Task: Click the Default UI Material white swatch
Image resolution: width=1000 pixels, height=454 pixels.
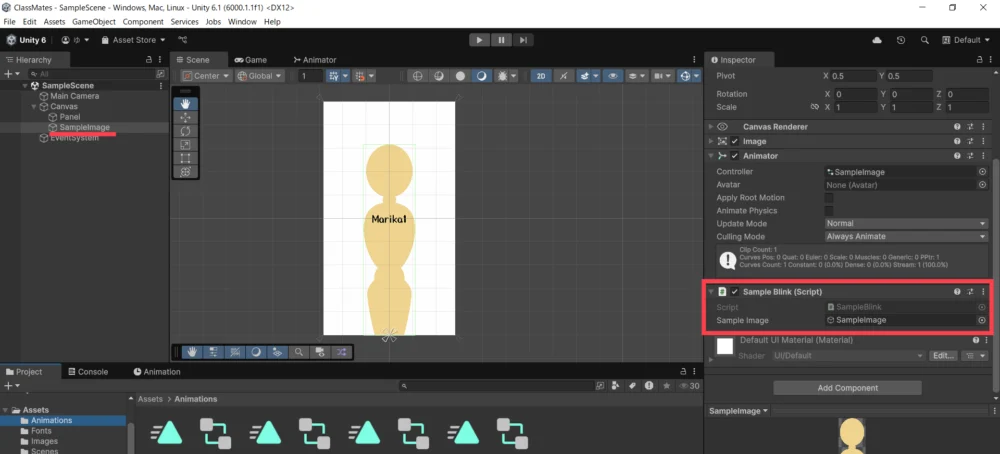Action: click(726, 346)
